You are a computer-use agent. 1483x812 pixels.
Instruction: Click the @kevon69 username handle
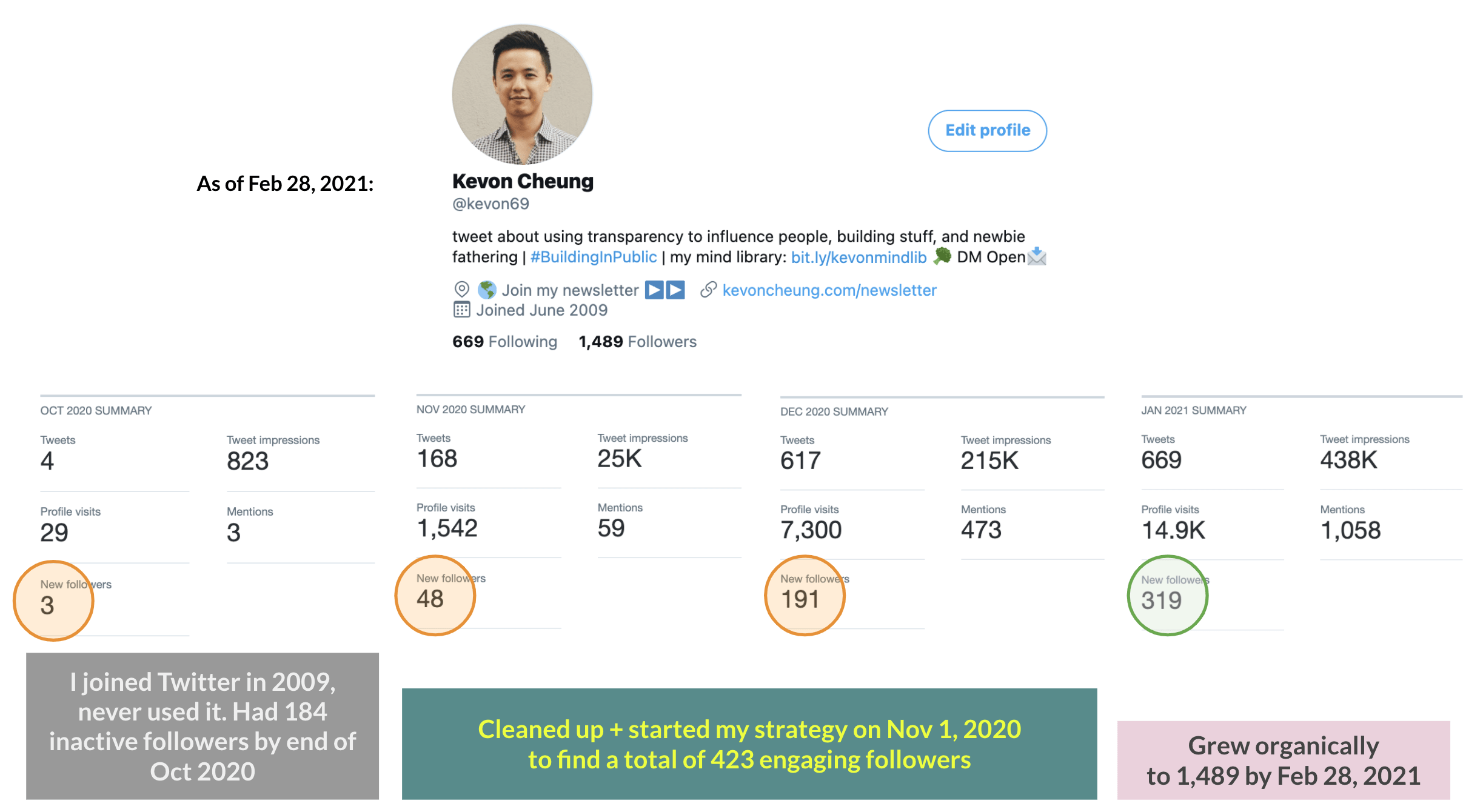[x=490, y=204]
